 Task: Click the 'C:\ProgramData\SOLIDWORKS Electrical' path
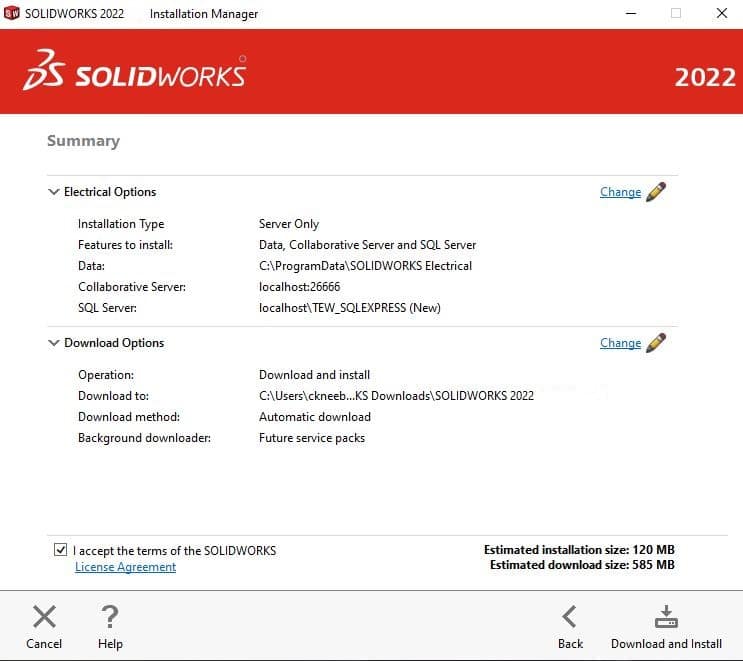click(365, 266)
